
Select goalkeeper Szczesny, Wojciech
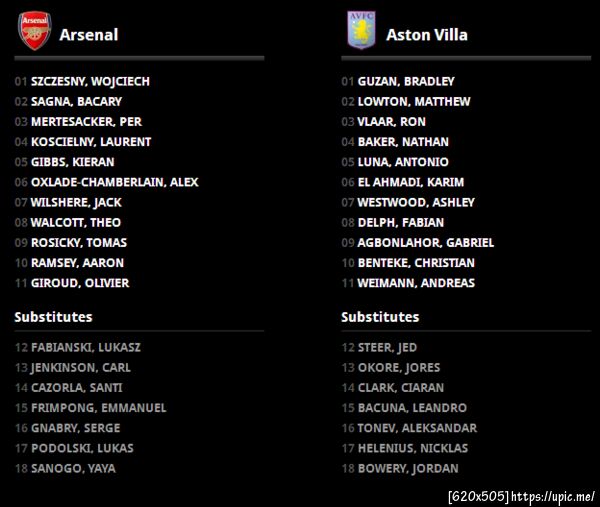tap(90, 81)
